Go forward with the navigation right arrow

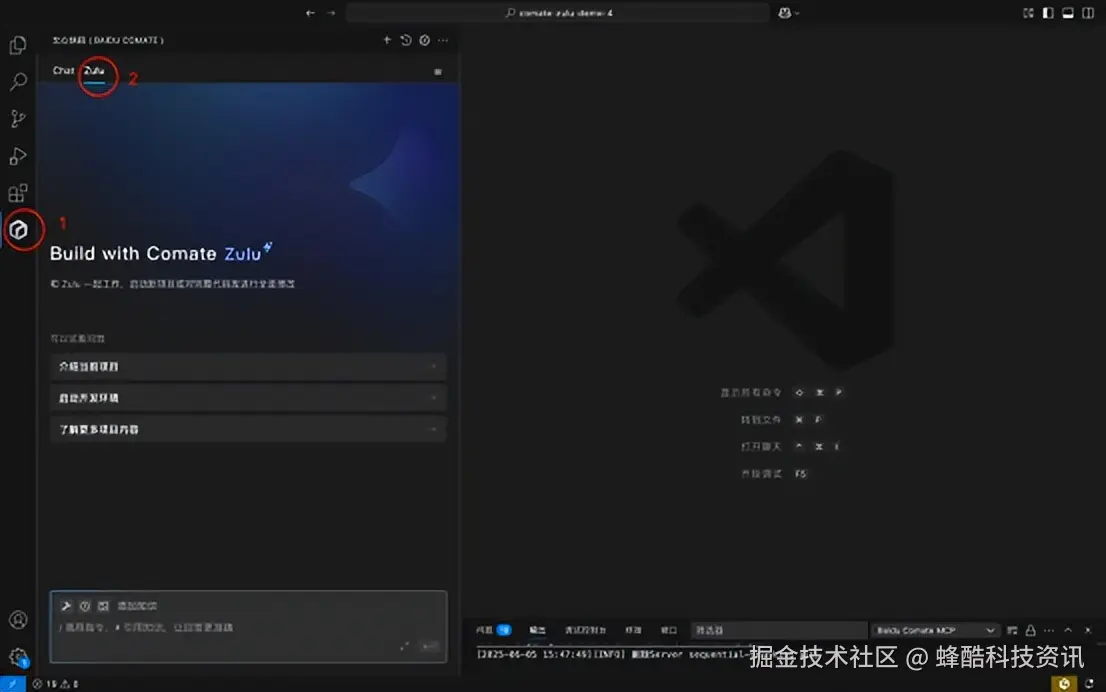(331, 13)
